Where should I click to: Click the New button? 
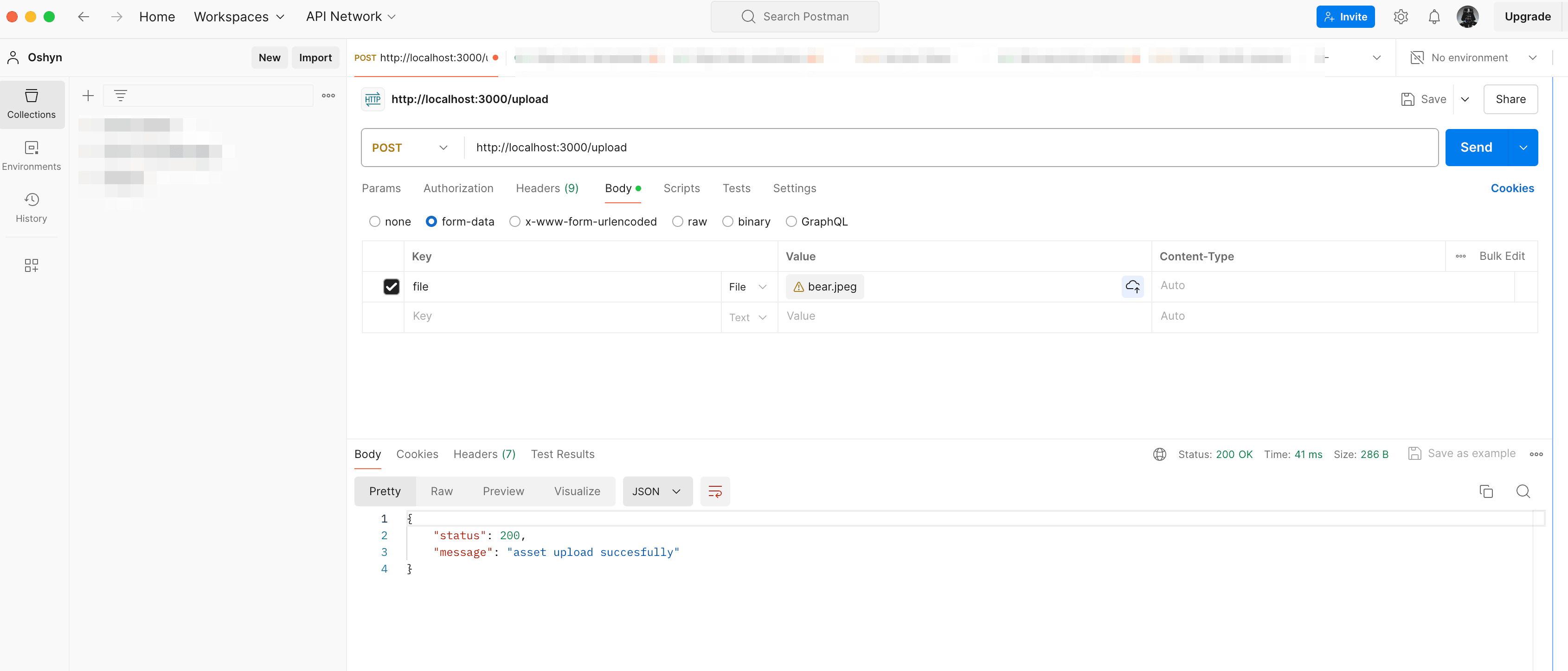tap(269, 57)
